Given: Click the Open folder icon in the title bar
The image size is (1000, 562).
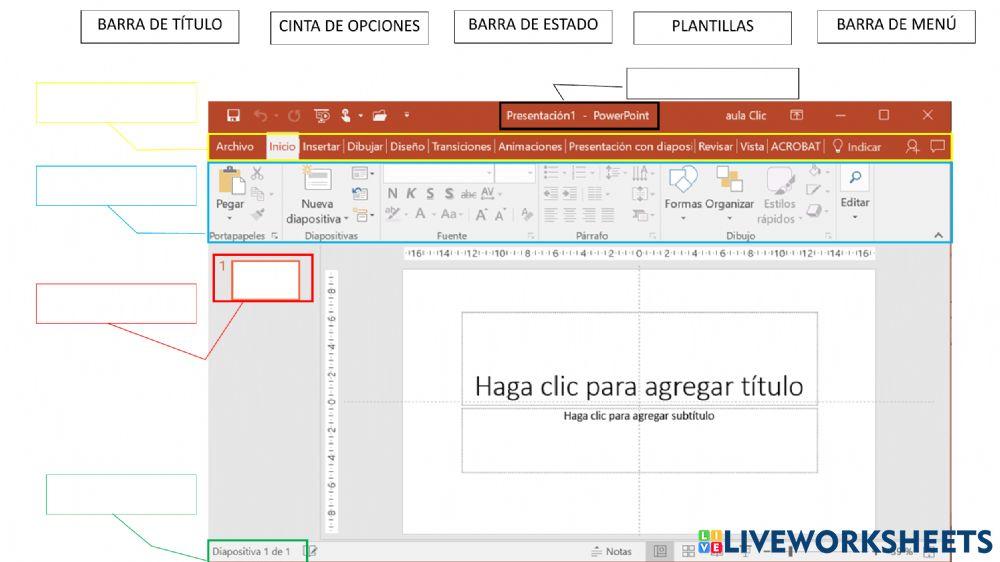Looking at the screenshot, I should [x=379, y=115].
